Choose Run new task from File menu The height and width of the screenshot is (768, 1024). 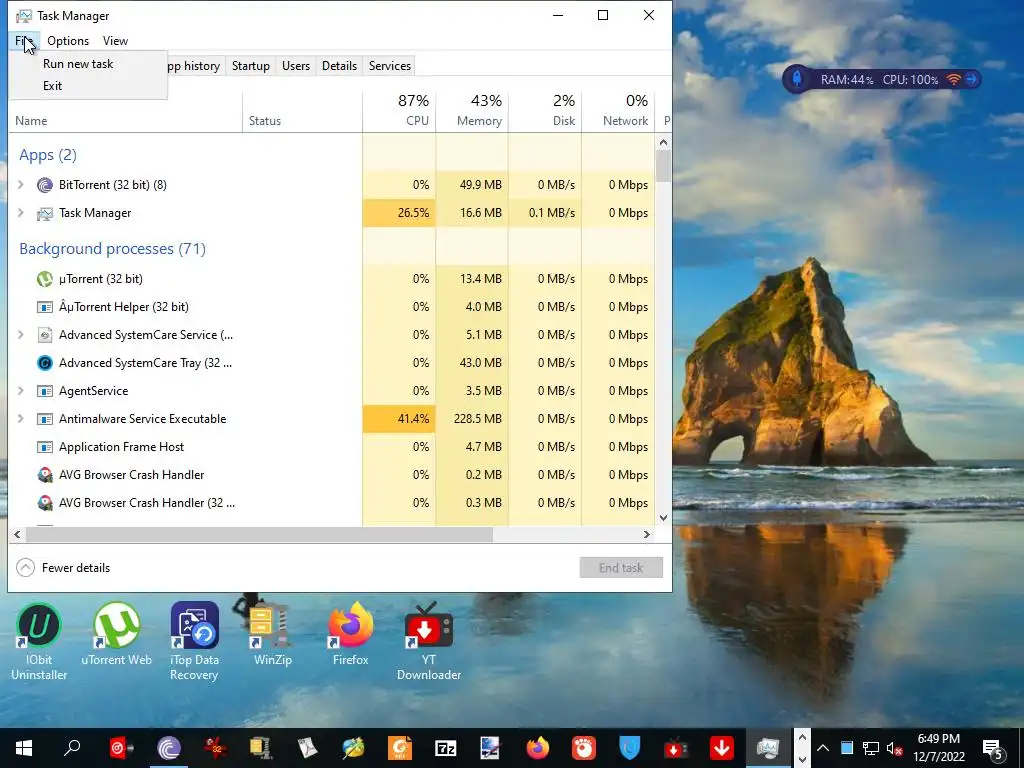(x=78, y=63)
